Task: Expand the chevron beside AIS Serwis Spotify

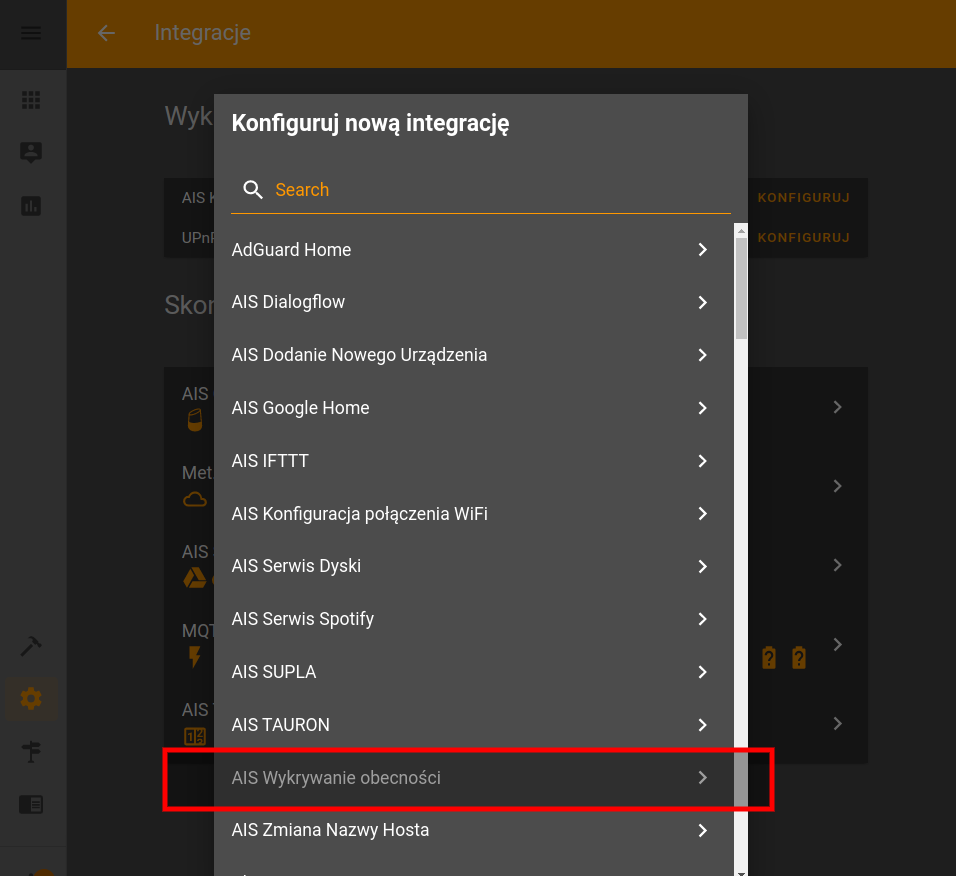Action: point(702,619)
